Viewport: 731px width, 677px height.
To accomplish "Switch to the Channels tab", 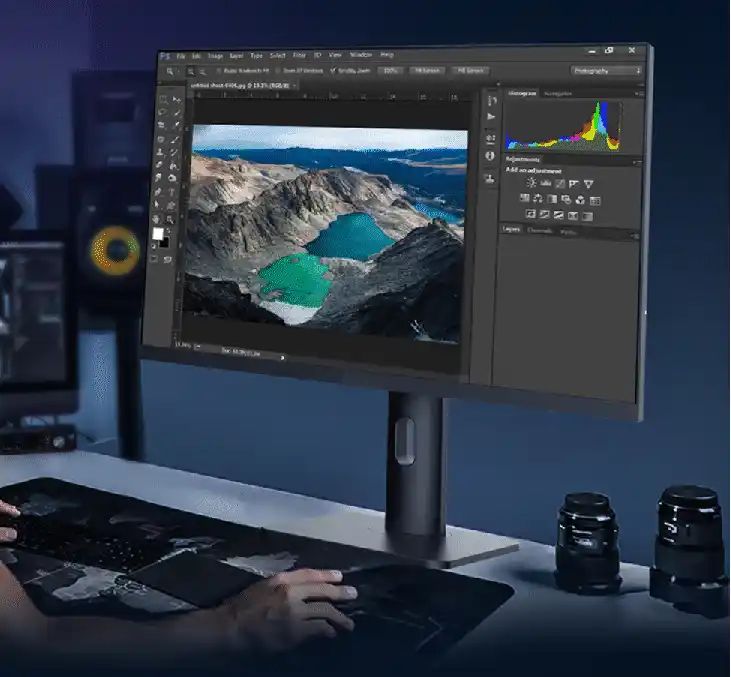I will point(539,231).
